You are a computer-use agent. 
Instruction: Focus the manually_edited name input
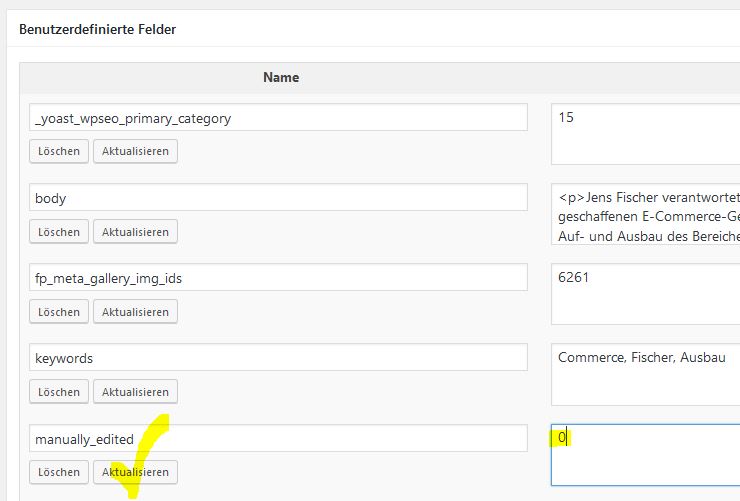(278, 438)
